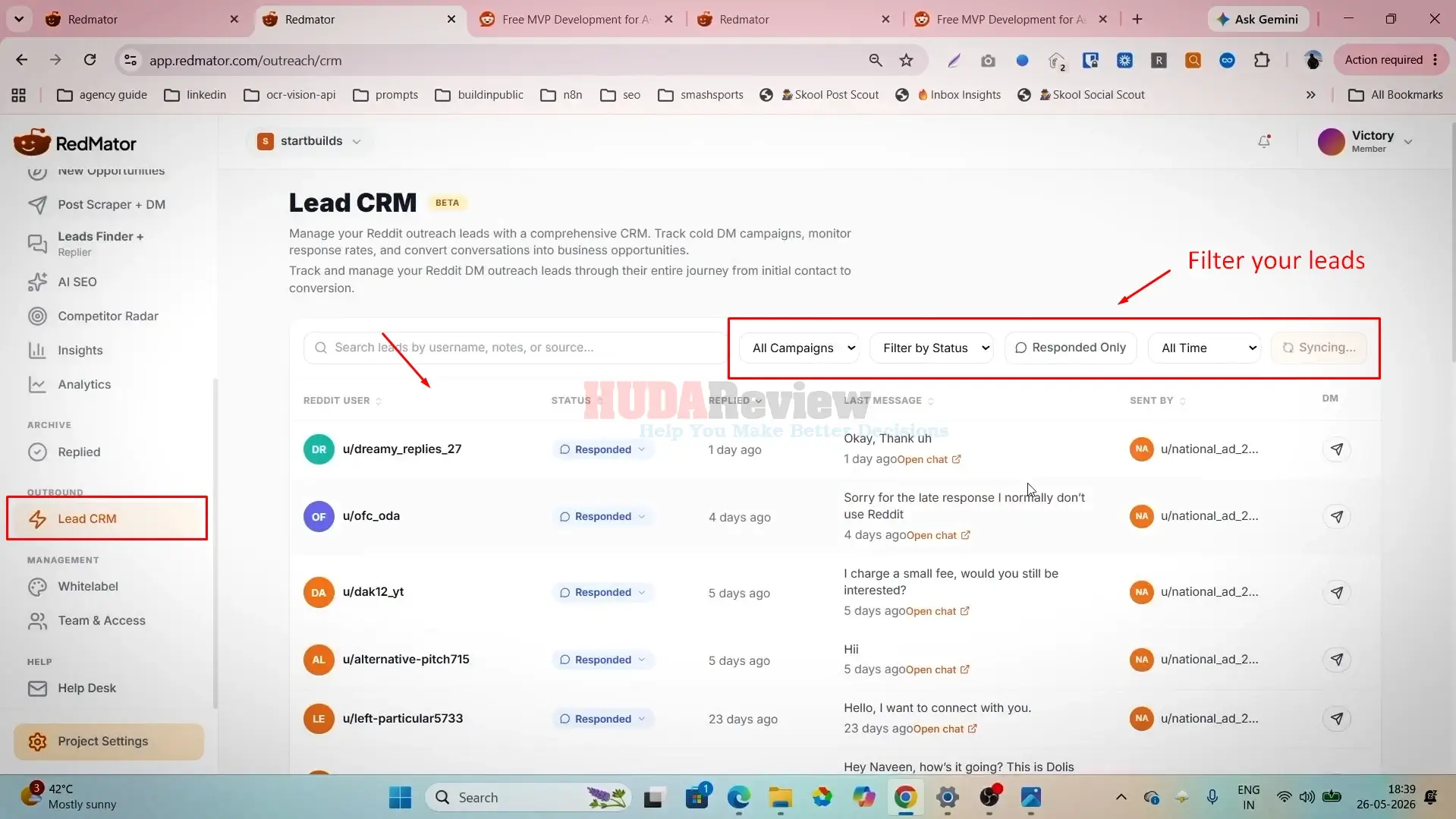
Task: Click Ask Gemini button
Action: pos(1257,20)
